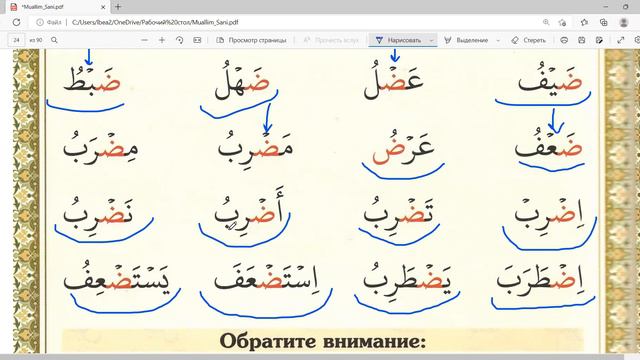Open the Favorites list icon
This screenshot has width=640, height=360.
584,22
